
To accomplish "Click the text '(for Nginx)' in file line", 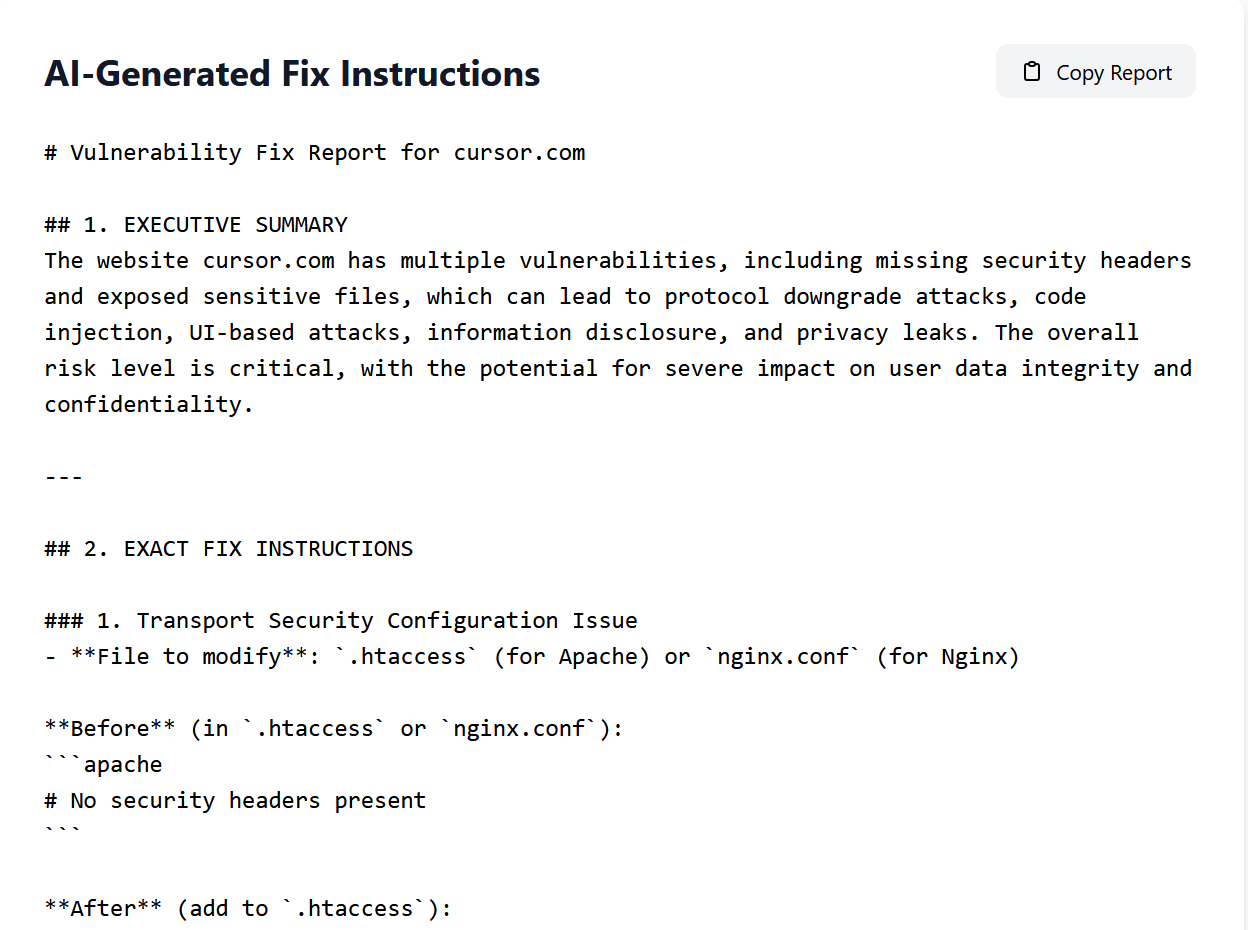I will (x=947, y=657).
